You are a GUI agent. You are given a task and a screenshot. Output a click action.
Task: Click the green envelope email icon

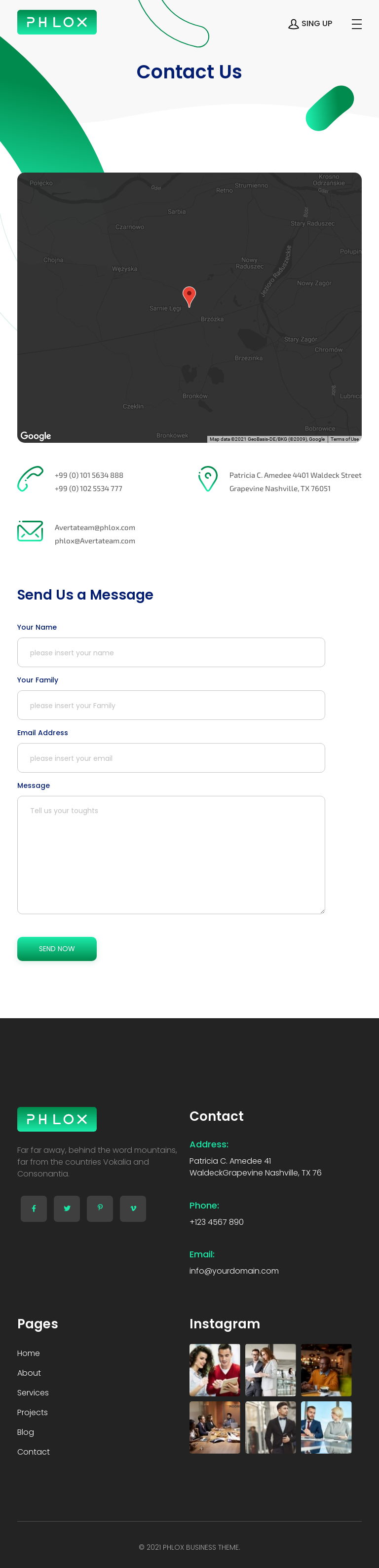click(x=30, y=531)
